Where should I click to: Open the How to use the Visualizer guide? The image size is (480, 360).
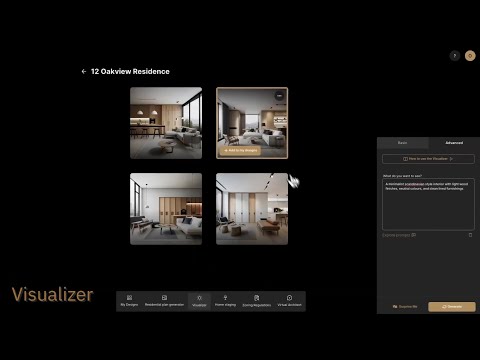pos(428,159)
